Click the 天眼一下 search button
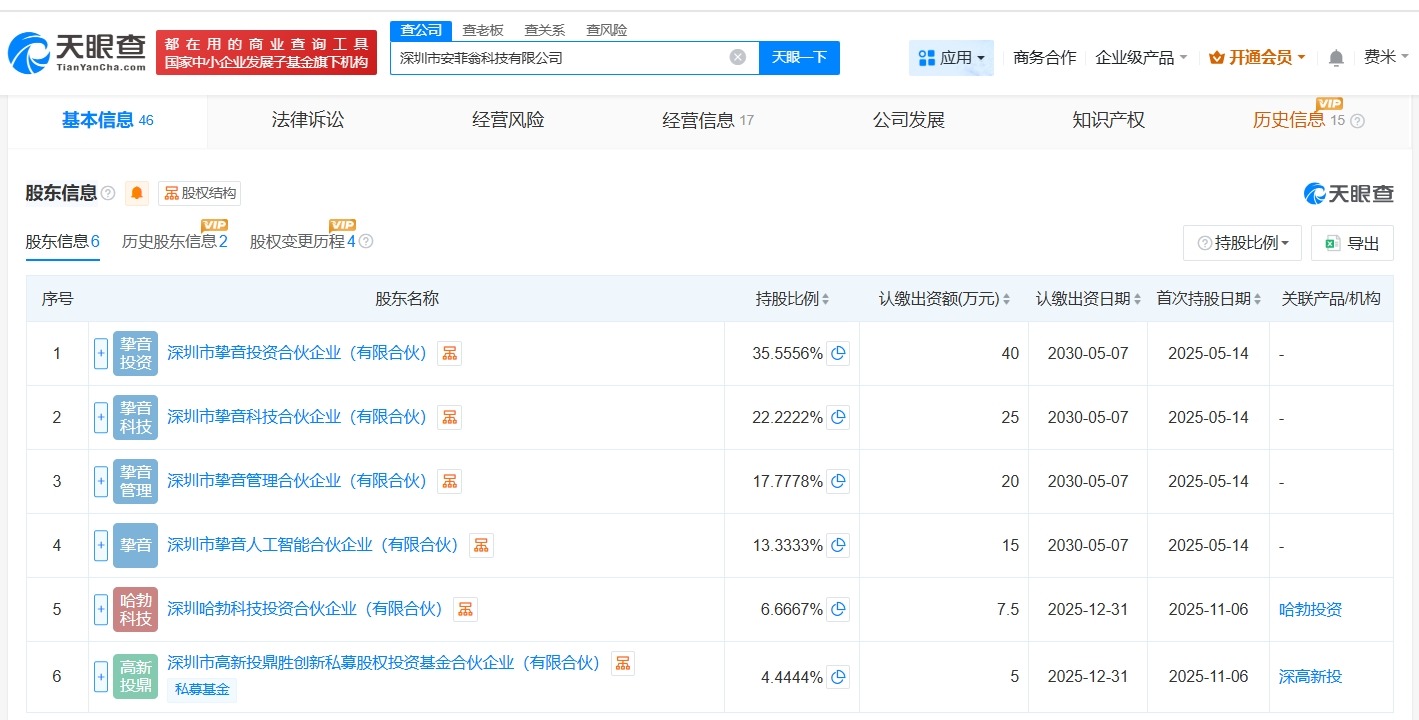This screenshot has width=1419, height=720. pos(799,57)
